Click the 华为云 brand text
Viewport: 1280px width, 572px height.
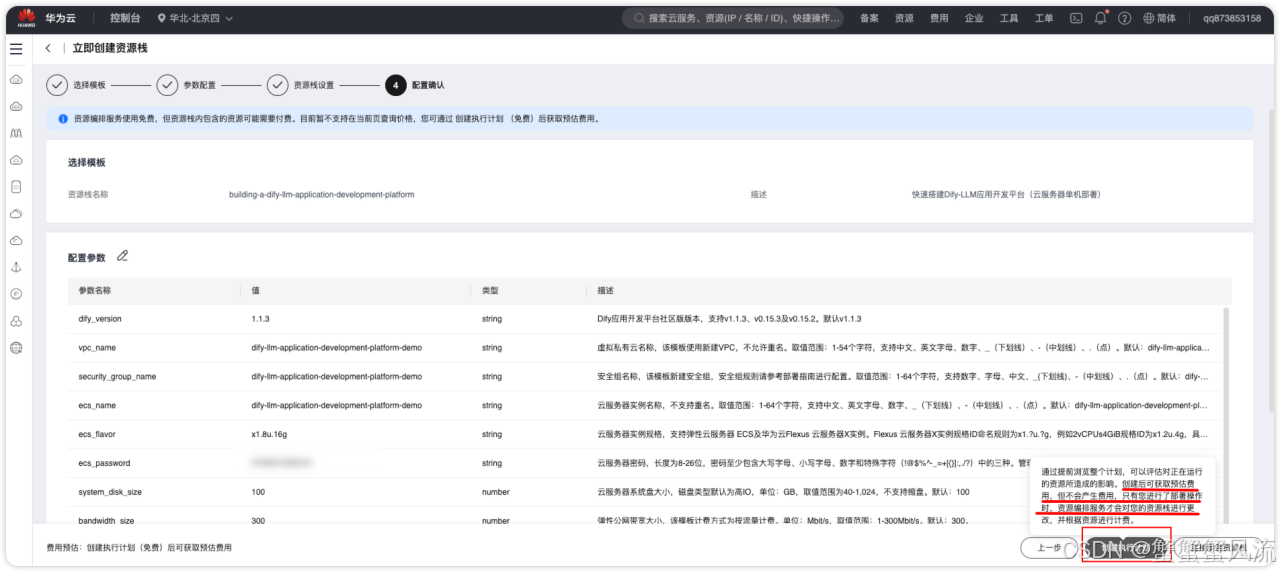[x=59, y=18]
